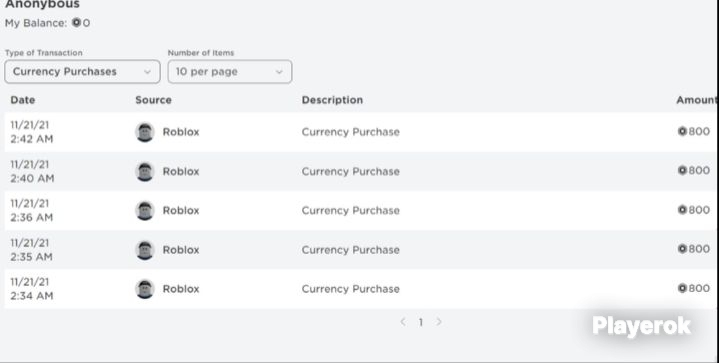Click Roblox avatar in 2:35 AM row

tap(144, 250)
